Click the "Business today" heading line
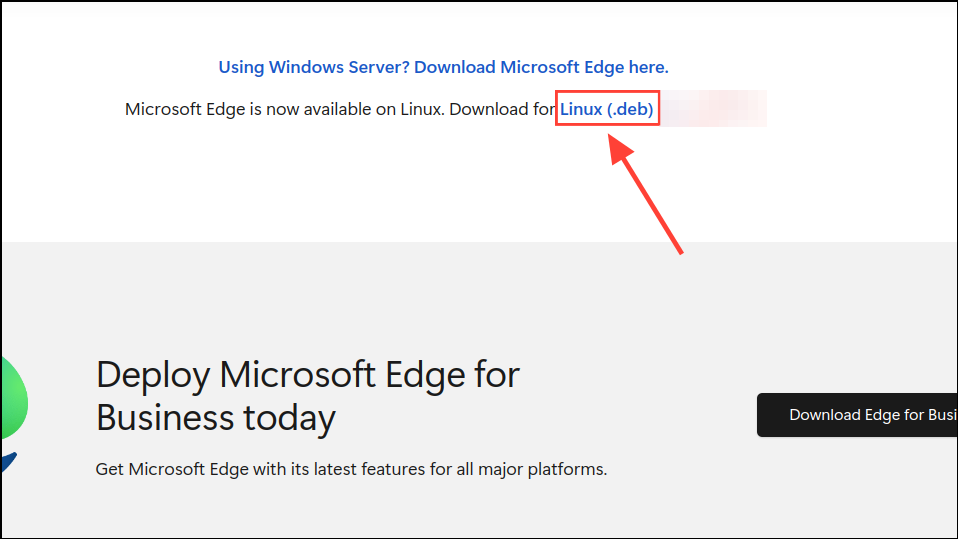The height and width of the screenshot is (539, 958). [215, 417]
